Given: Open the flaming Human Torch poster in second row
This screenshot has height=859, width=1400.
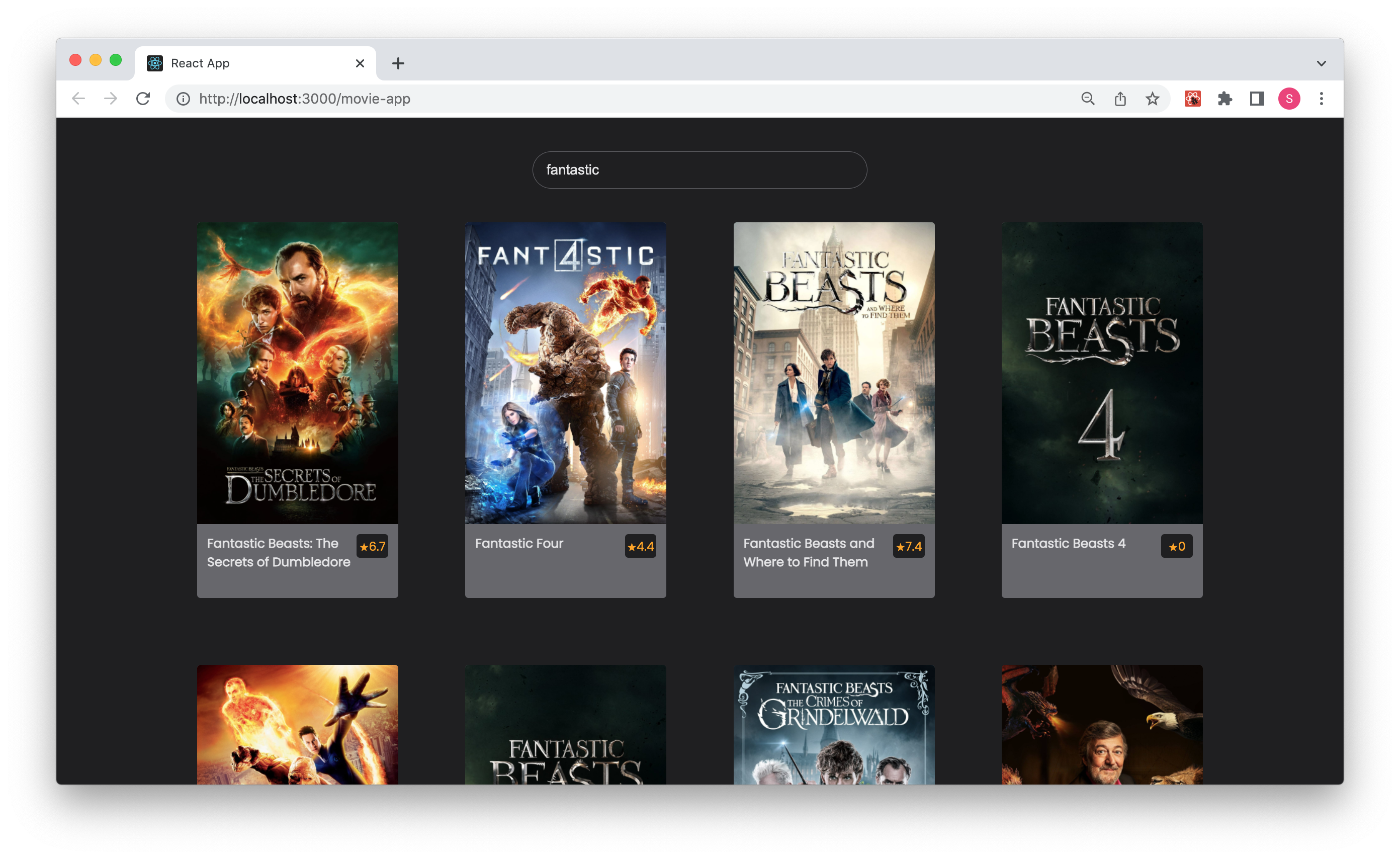Looking at the screenshot, I should 297,724.
